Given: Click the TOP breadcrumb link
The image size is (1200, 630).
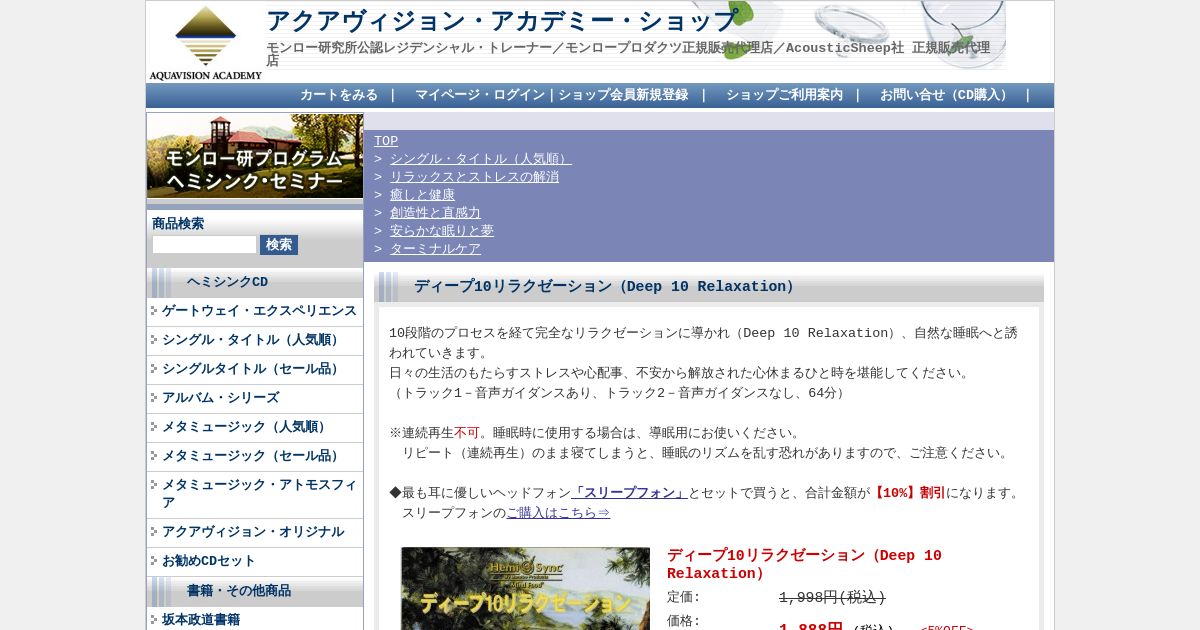Looking at the screenshot, I should 386,141.
